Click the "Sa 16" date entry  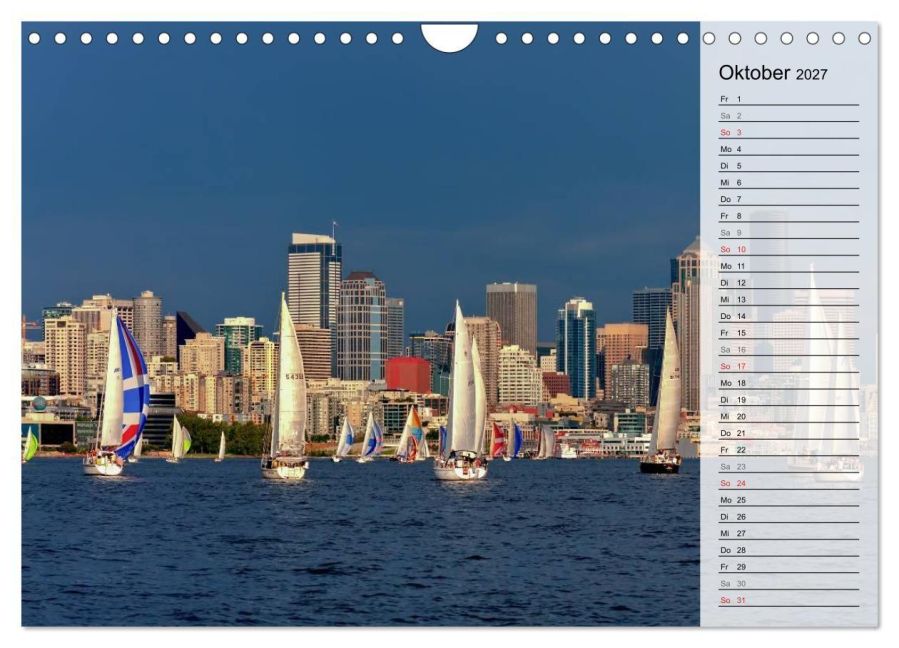click(x=789, y=349)
